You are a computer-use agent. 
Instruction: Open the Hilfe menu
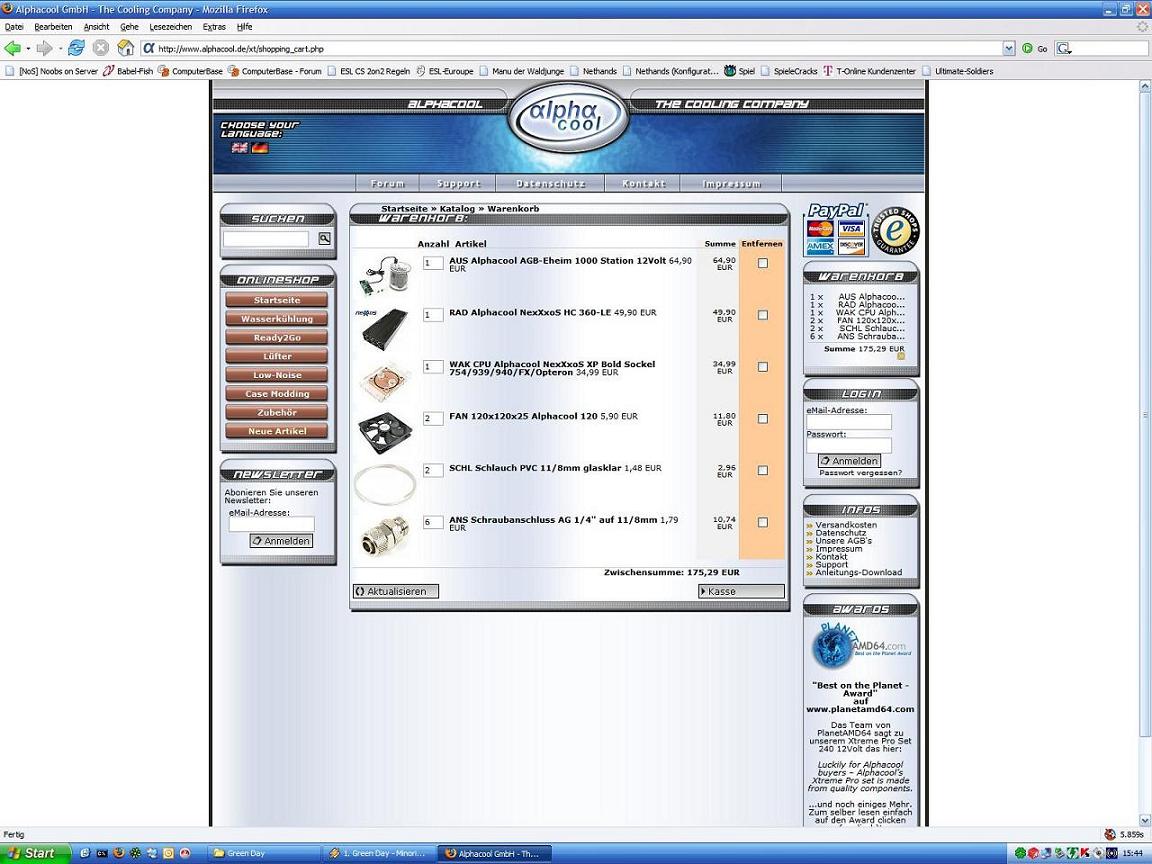(245, 26)
